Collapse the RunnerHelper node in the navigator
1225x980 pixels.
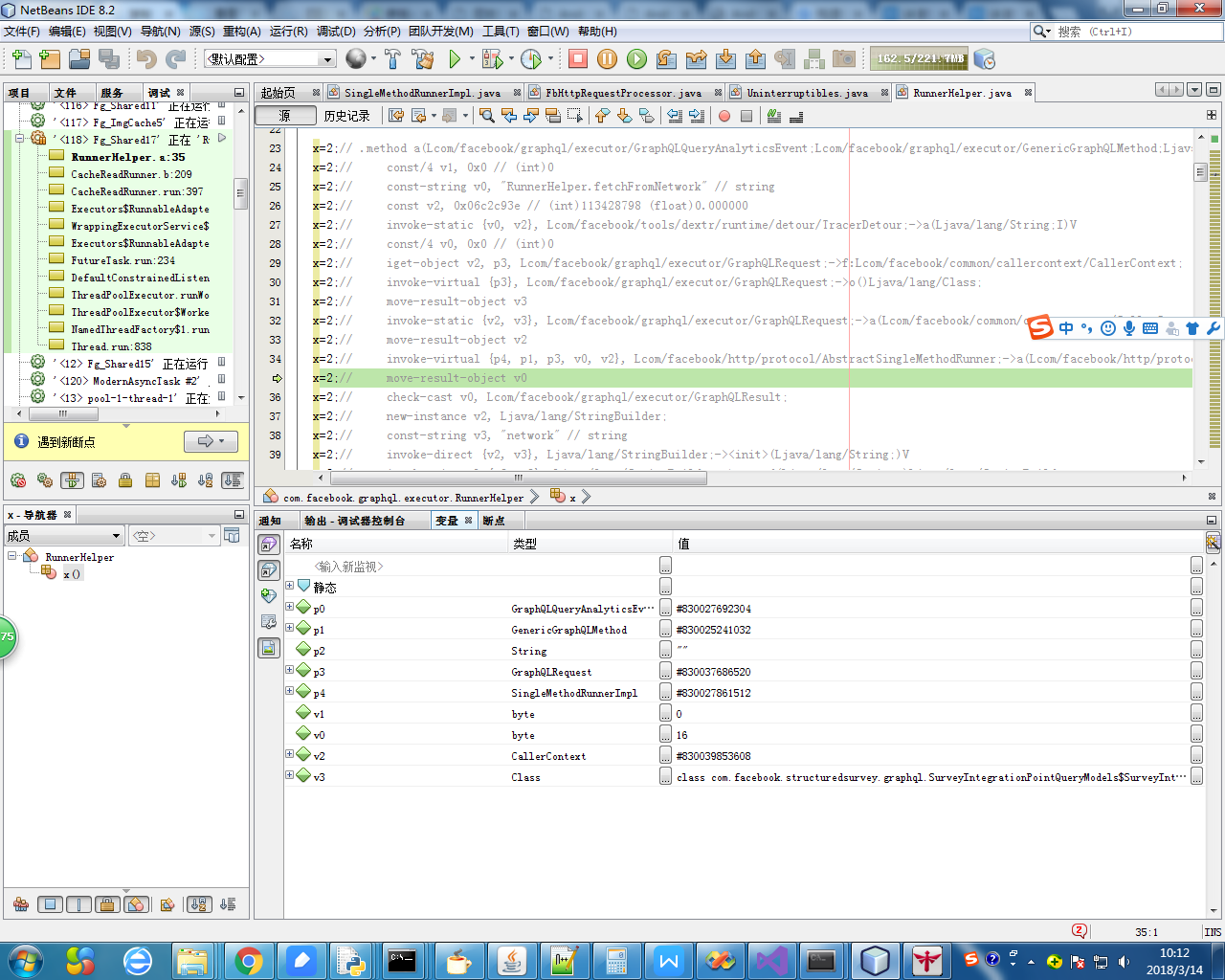(x=12, y=555)
